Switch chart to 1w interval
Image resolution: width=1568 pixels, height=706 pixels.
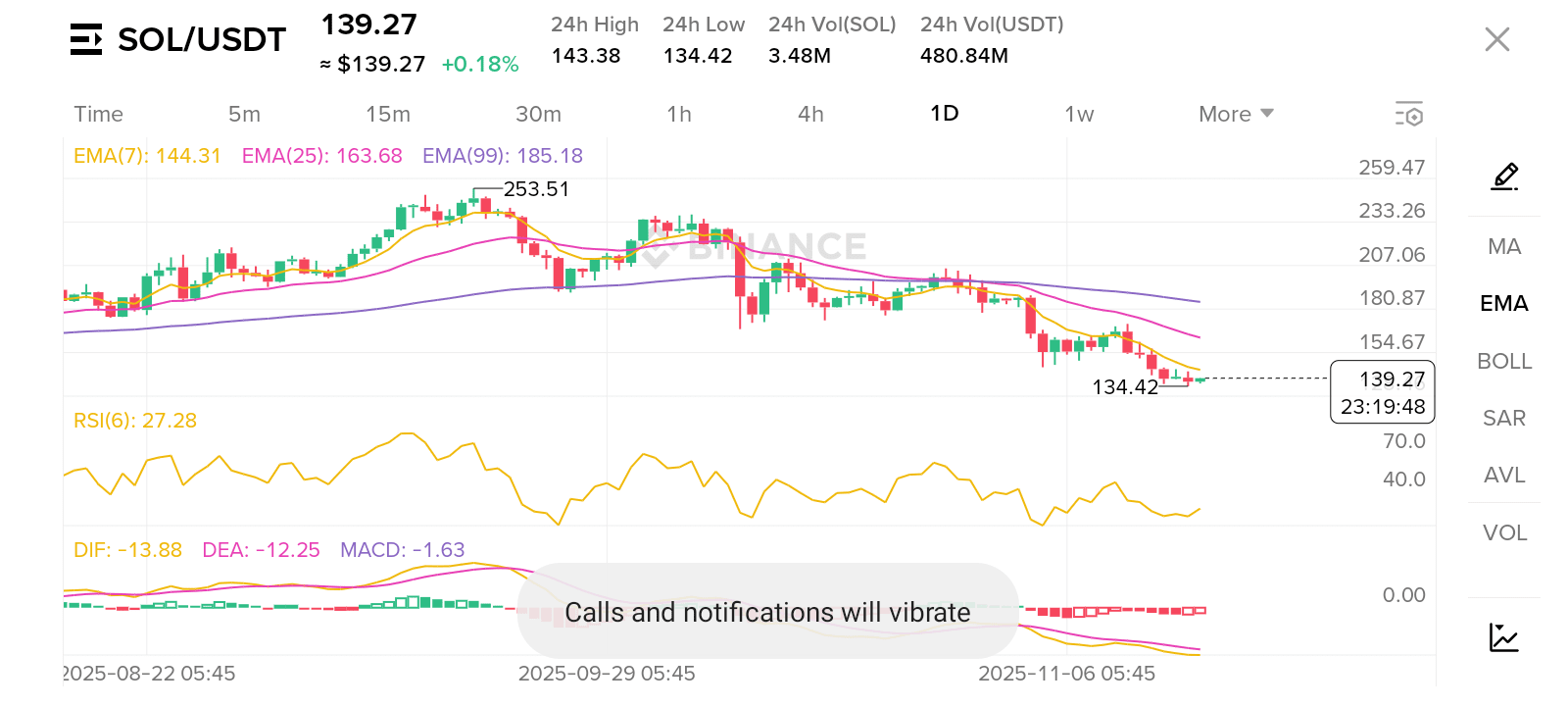coord(1079,114)
